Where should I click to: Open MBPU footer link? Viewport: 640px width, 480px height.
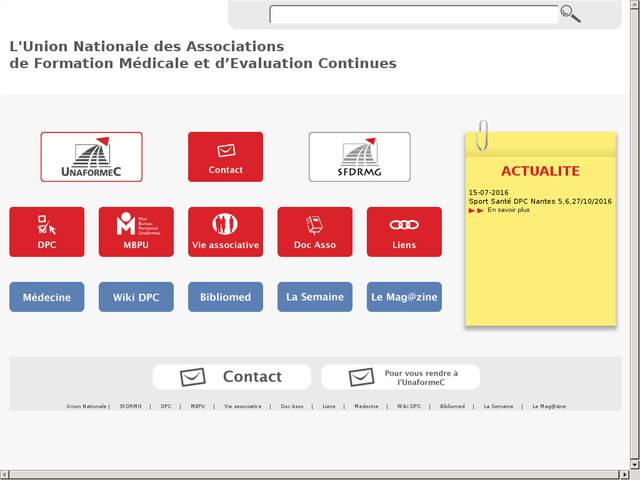[198, 406]
